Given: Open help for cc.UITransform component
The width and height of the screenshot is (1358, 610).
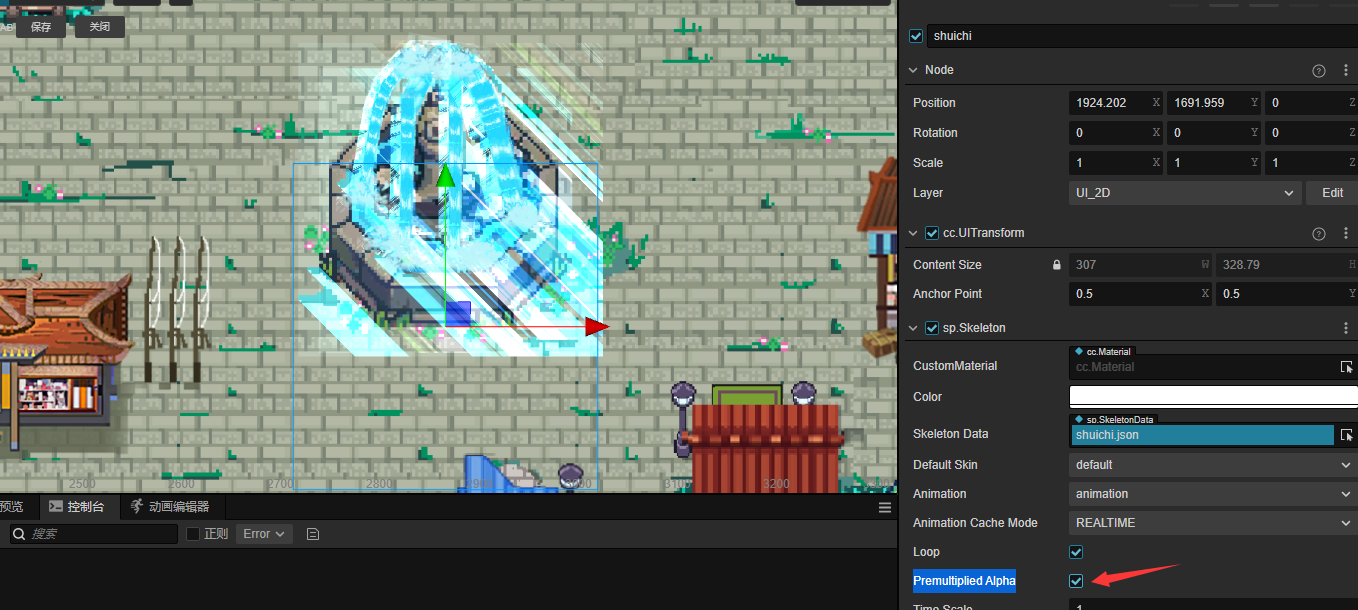Looking at the screenshot, I should tap(1318, 233).
